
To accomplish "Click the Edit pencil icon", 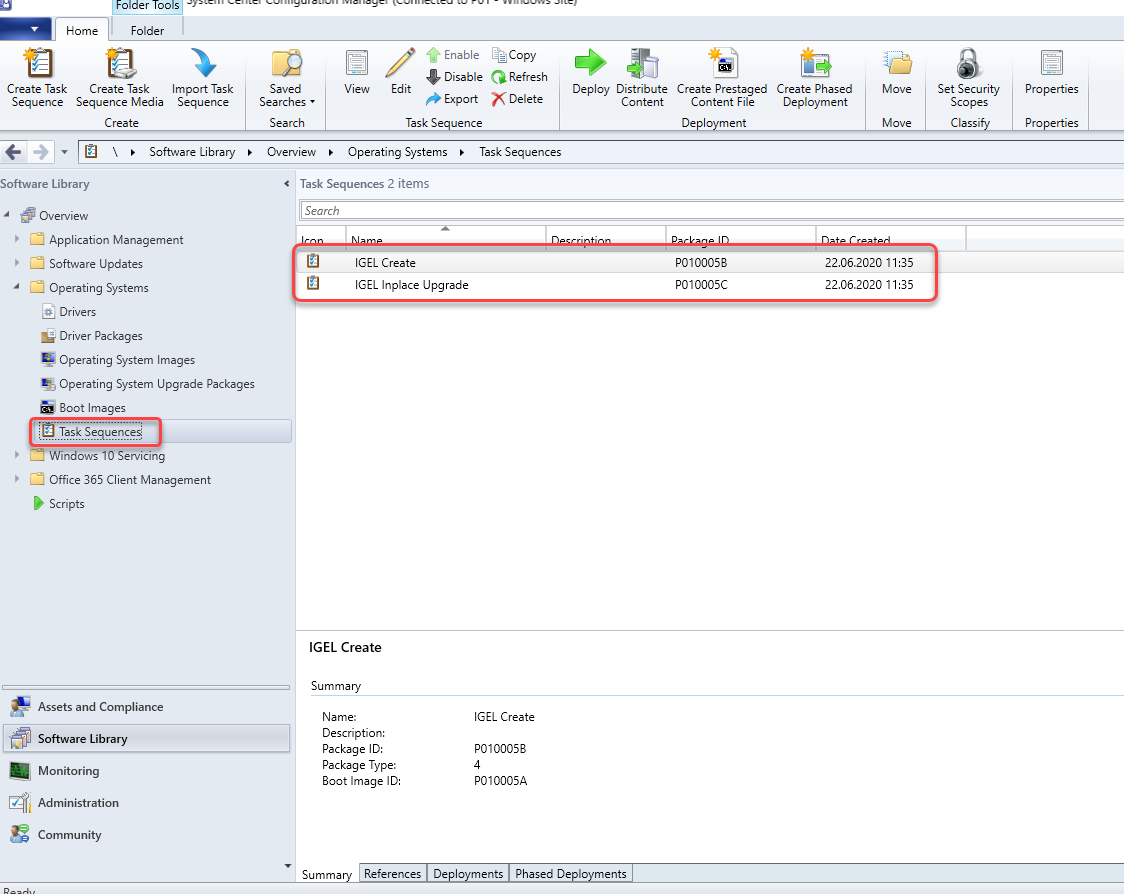I will (x=400, y=64).
